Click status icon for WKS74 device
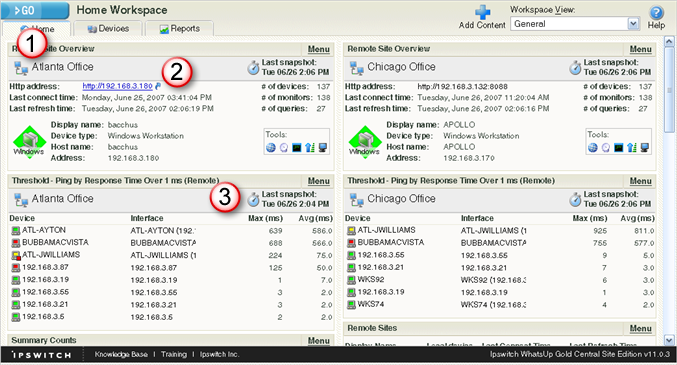The image size is (677, 365). pos(351,305)
